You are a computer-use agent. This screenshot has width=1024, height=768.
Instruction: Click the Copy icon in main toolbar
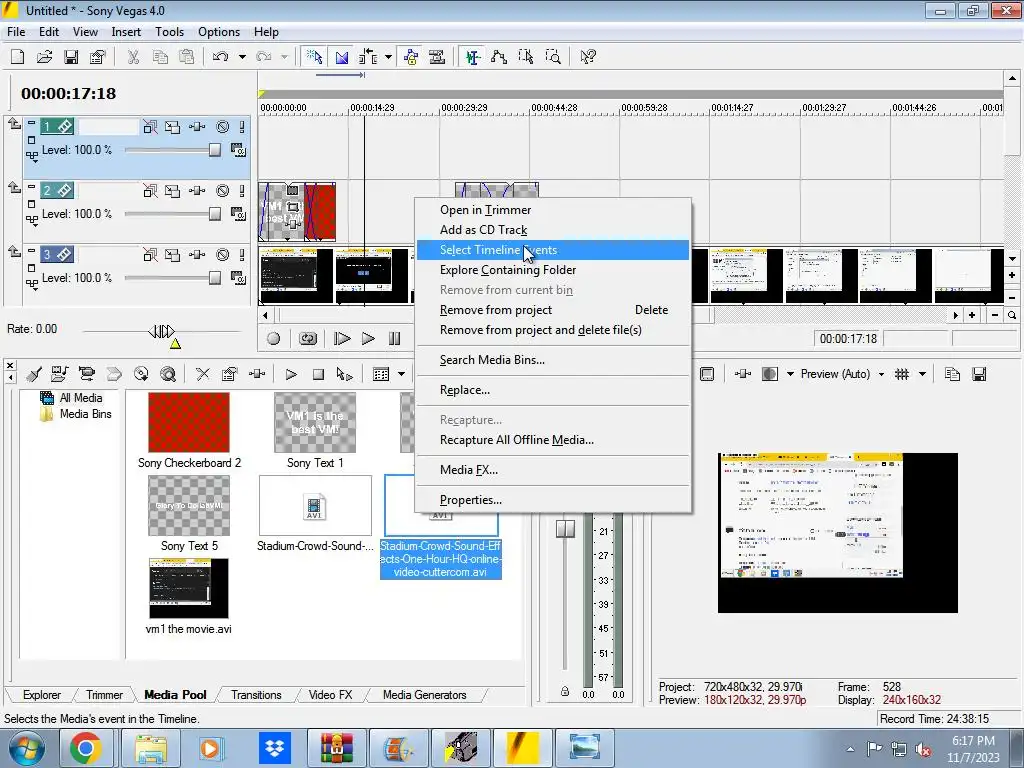pyautogui.click(x=160, y=57)
